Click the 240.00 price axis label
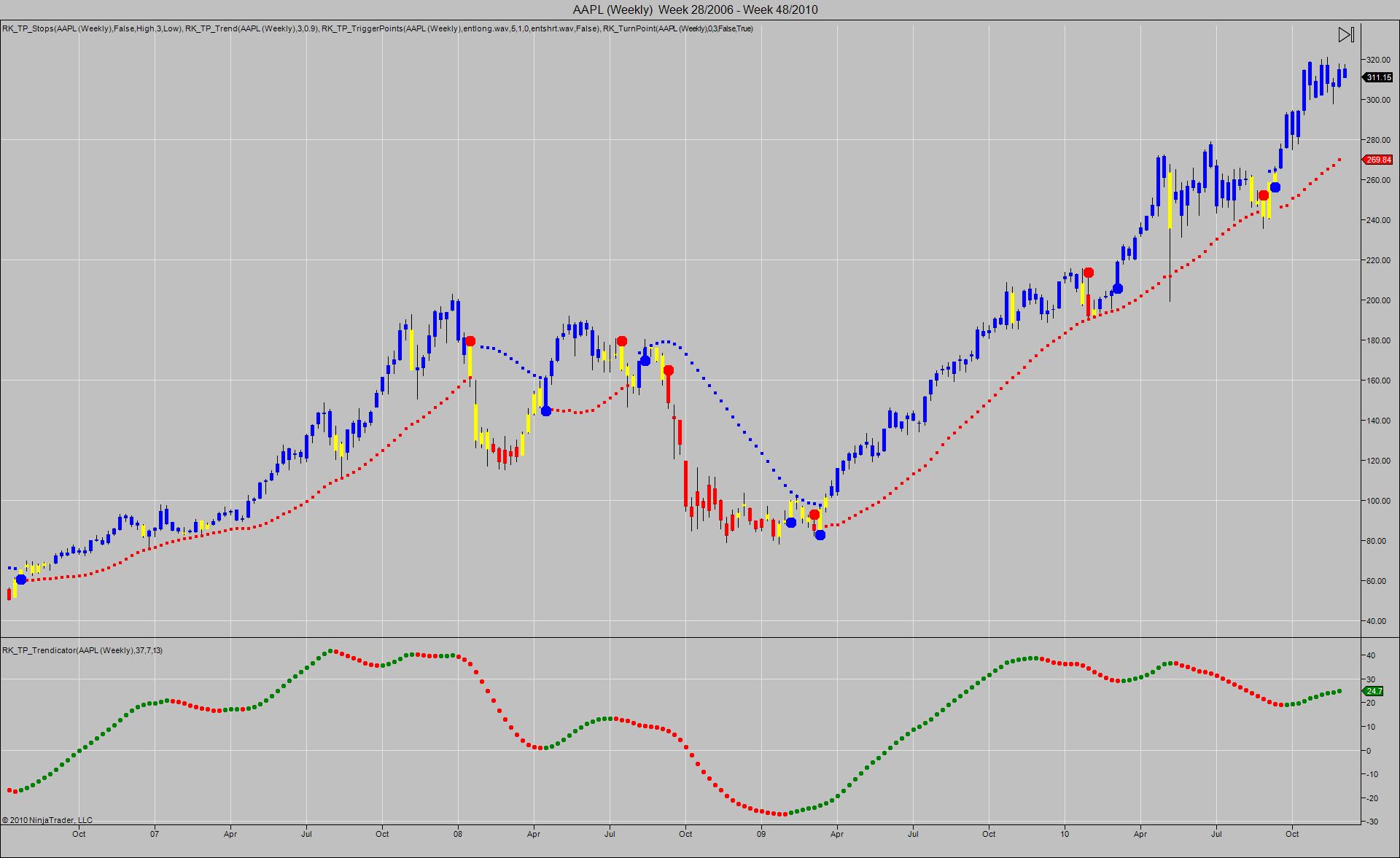The height and width of the screenshot is (858, 1400). pyautogui.click(x=1378, y=220)
